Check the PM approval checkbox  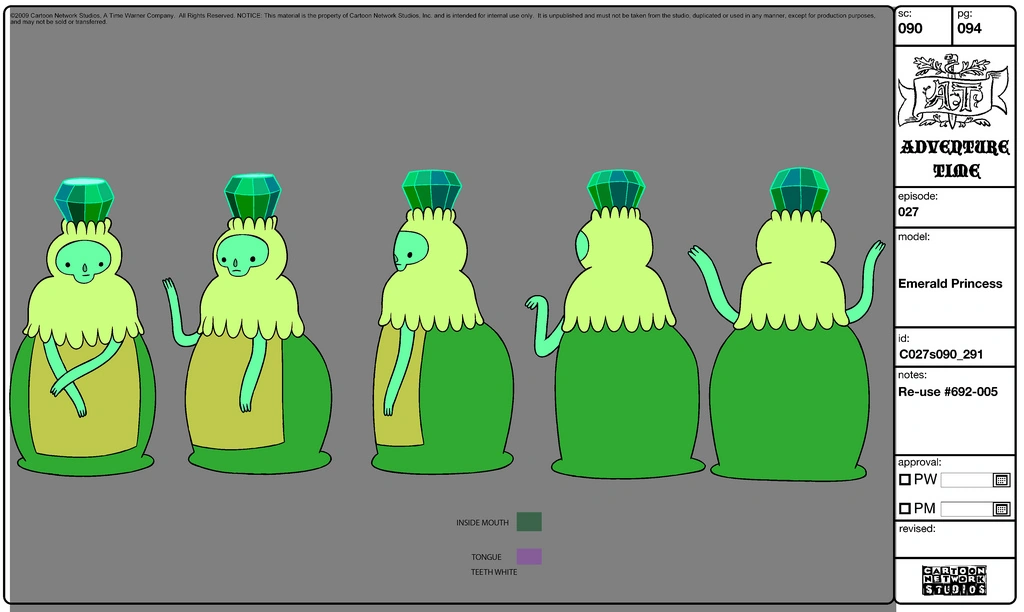(905, 508)
